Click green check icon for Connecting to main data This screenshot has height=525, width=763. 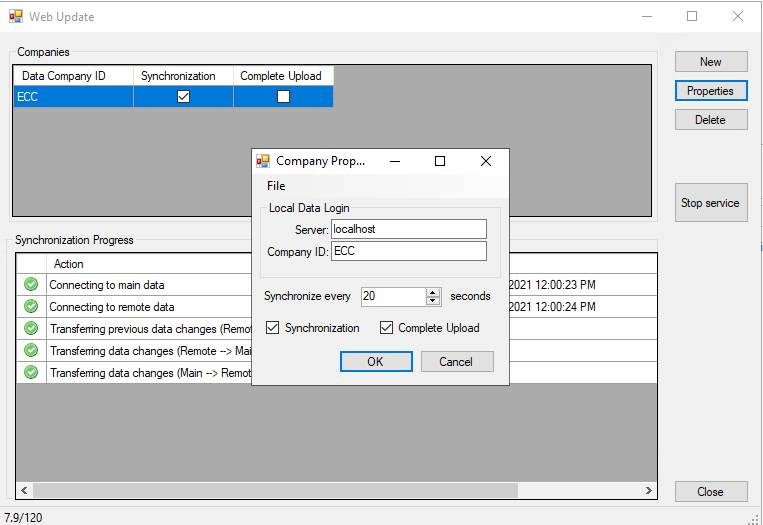[31, 285]
